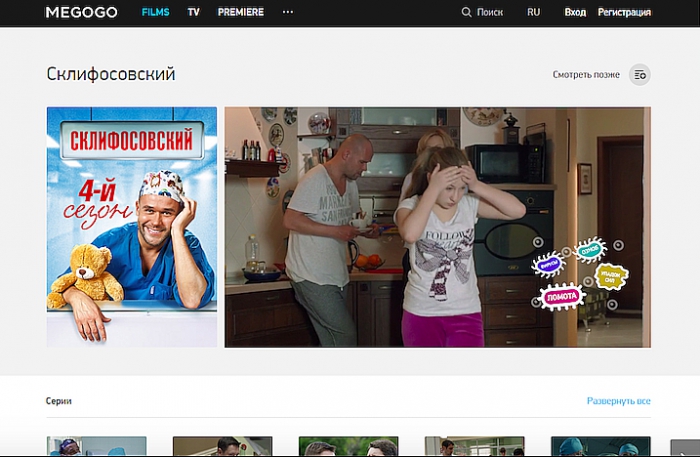The image size is (700, 457).
Task: Play the video preview frame
Action: (438, 227)
